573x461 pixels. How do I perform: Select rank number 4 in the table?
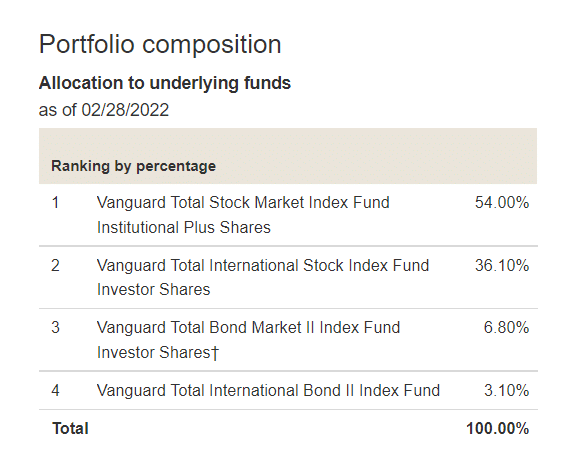[55, 390]
